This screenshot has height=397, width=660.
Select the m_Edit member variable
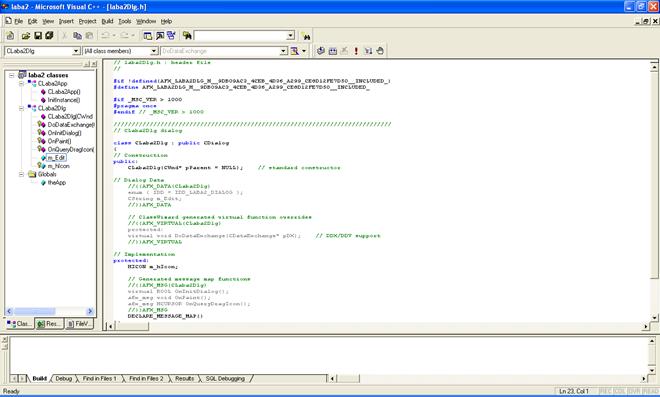[x=56, y=158]
